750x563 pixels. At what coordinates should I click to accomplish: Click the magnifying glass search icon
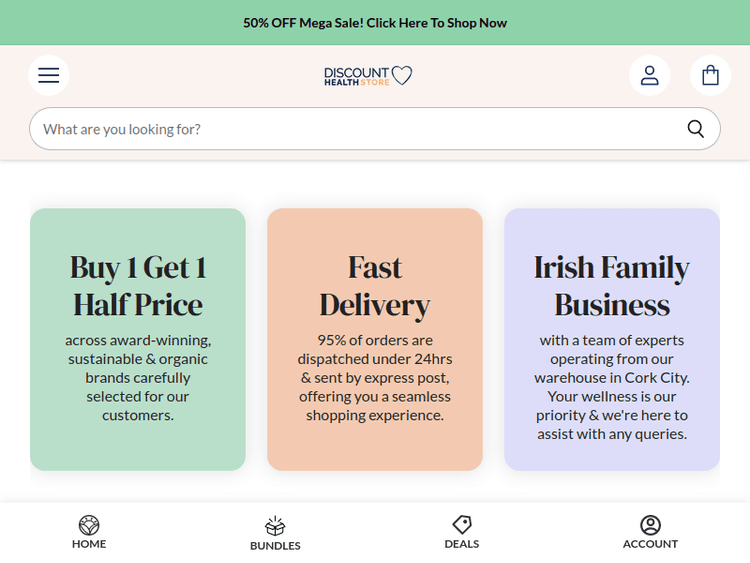tap(696, 129)
